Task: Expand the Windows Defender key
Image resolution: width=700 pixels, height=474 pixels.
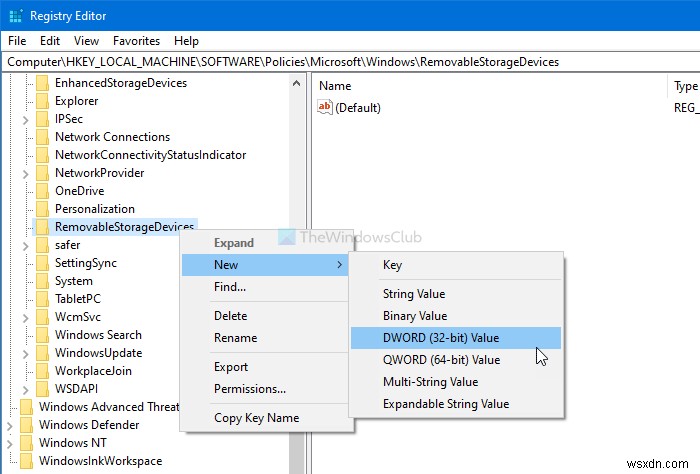Action: (10, 426)
